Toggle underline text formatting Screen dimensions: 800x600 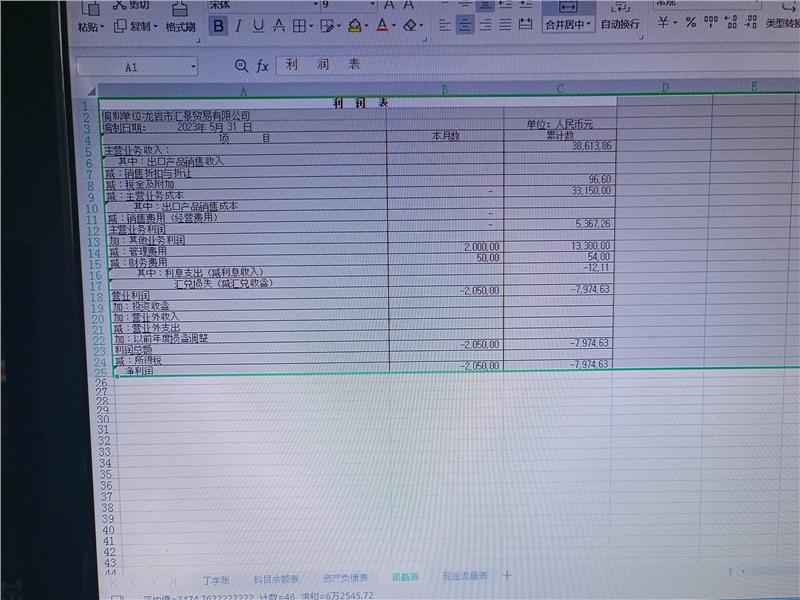(258, 26)
